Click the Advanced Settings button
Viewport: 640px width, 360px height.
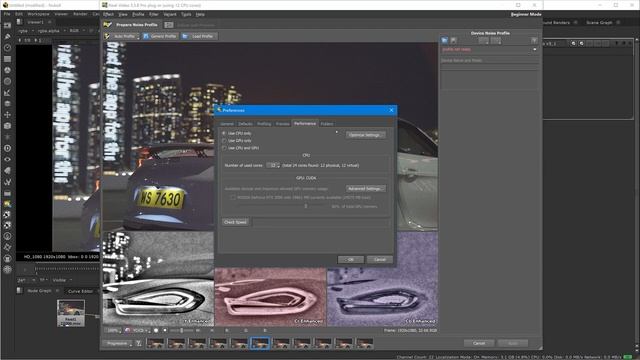pyautogui.click(x=365, y=189)
